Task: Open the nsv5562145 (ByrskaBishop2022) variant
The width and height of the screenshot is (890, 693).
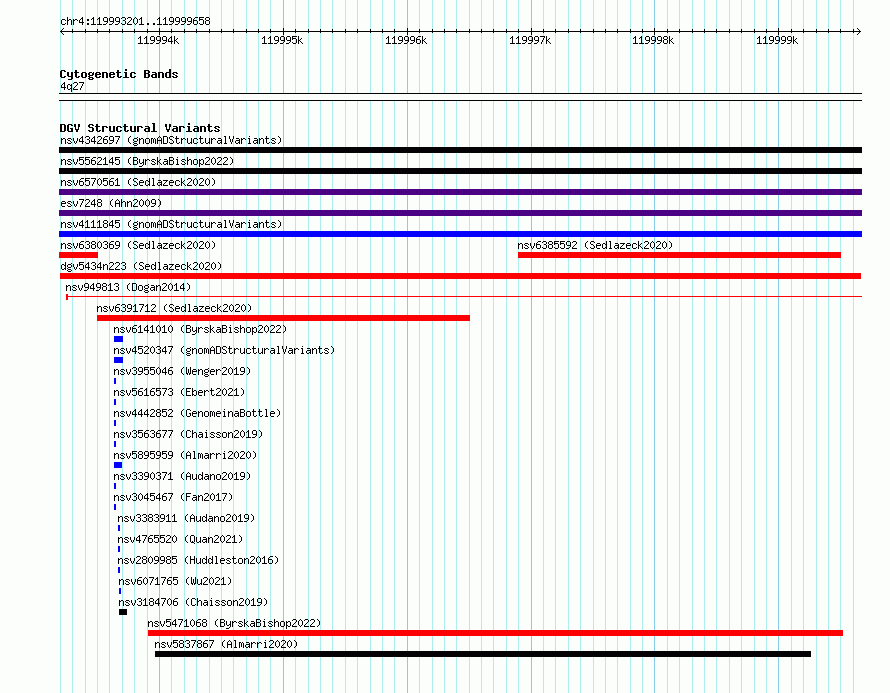Action: pyautogui.click(x=147, y=161)
